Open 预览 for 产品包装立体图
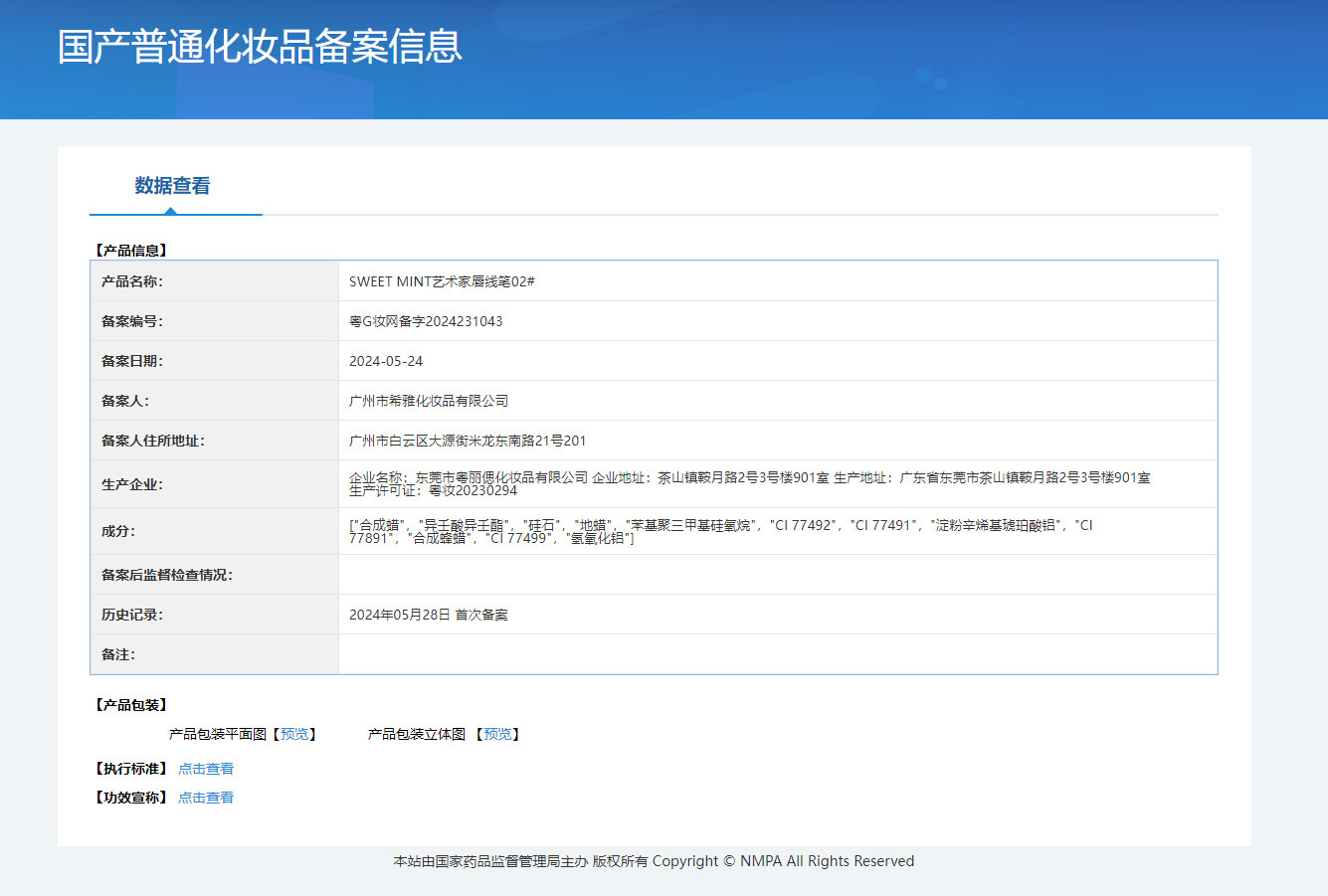This screenshot has width=1328, height=896. pyautogui.click(x=498, y=734)
